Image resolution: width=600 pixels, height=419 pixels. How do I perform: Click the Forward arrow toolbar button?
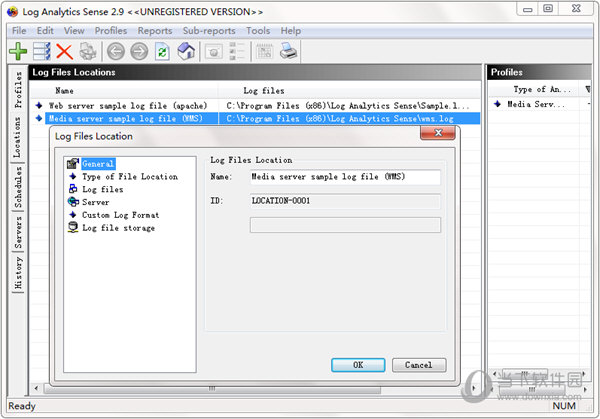(x=139, y=51)
